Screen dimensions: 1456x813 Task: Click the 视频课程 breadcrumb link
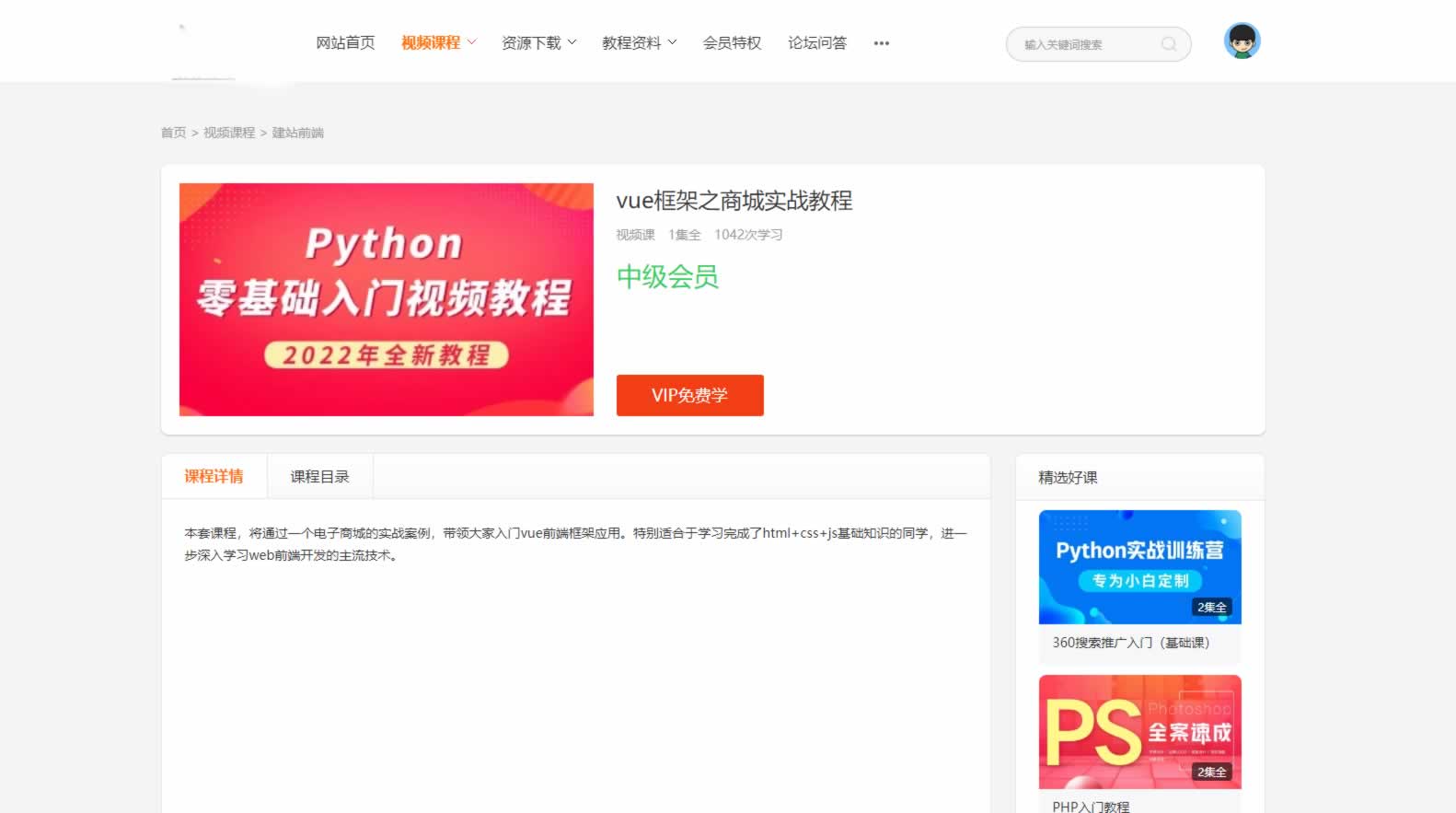pos(229,133)
